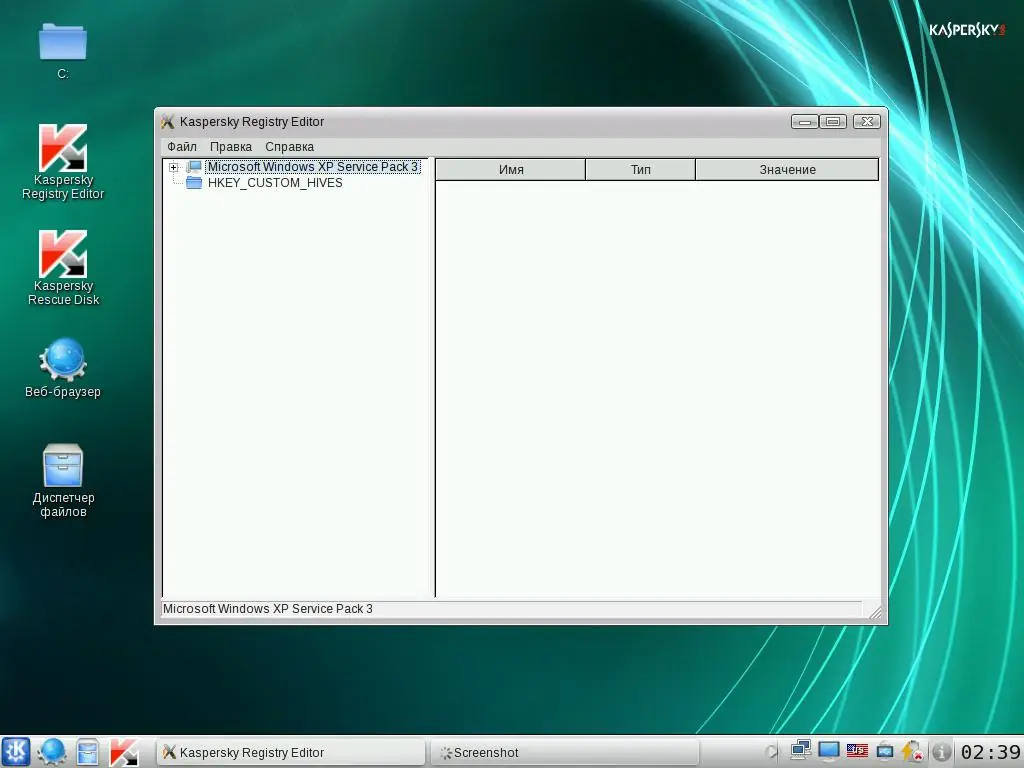The height and width of the screenshot is (768, 1024).
Task: Open the info notifications tray icon
Action: pos(941,752)
